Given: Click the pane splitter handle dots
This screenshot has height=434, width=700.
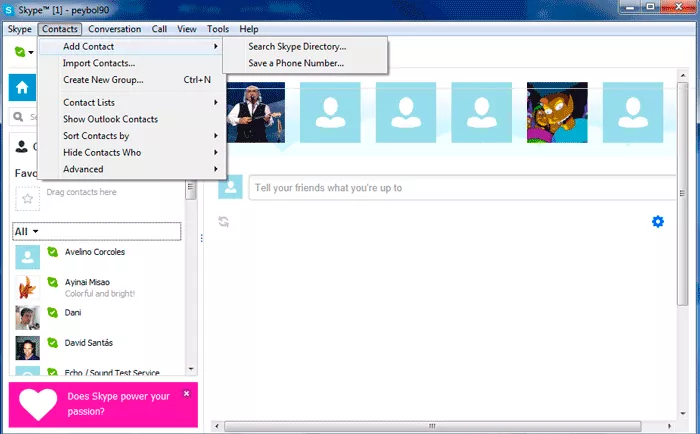Looking at the screenshot, I should tap(201, 238).
